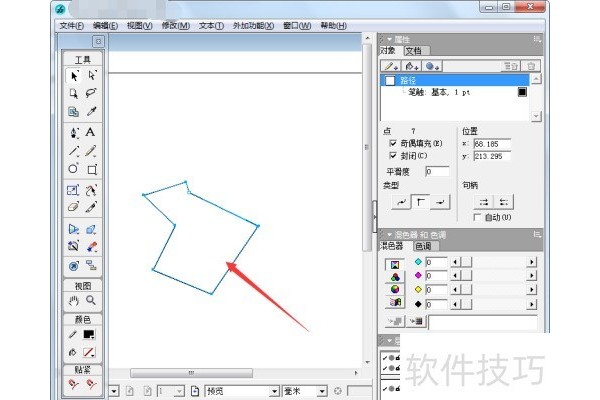The height and width of the screenshot is (400, 600).
Task: Select the Pointer tool
Action: [x=73, y=75]
